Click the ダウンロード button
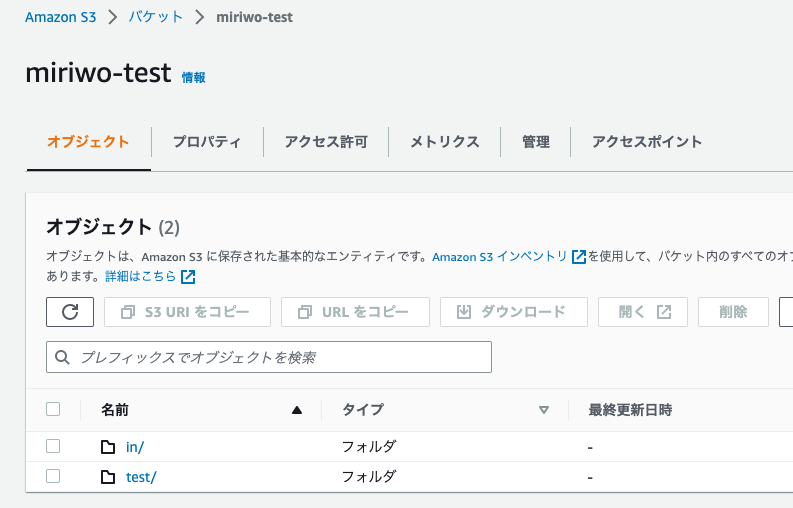This screenshot has height=508, width=793. [514, 312]
